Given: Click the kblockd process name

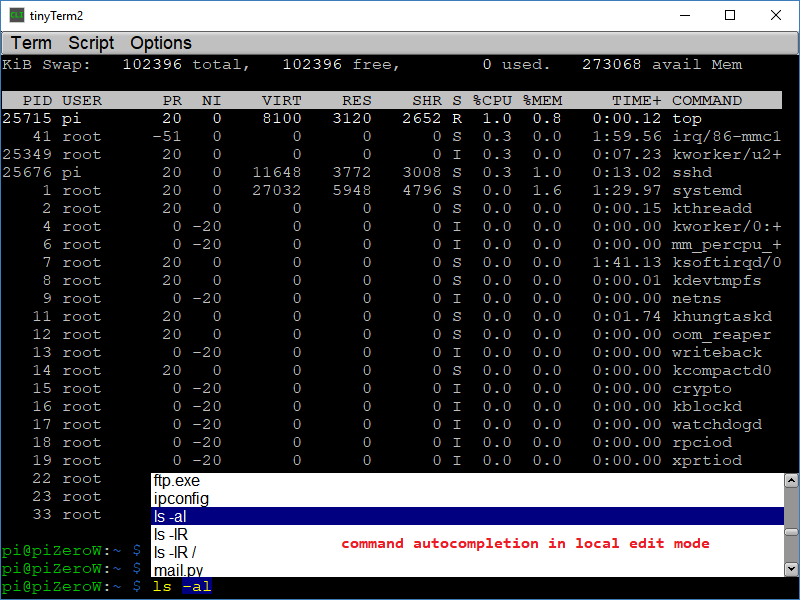Looking at the screenshot, I should point(707,407).
